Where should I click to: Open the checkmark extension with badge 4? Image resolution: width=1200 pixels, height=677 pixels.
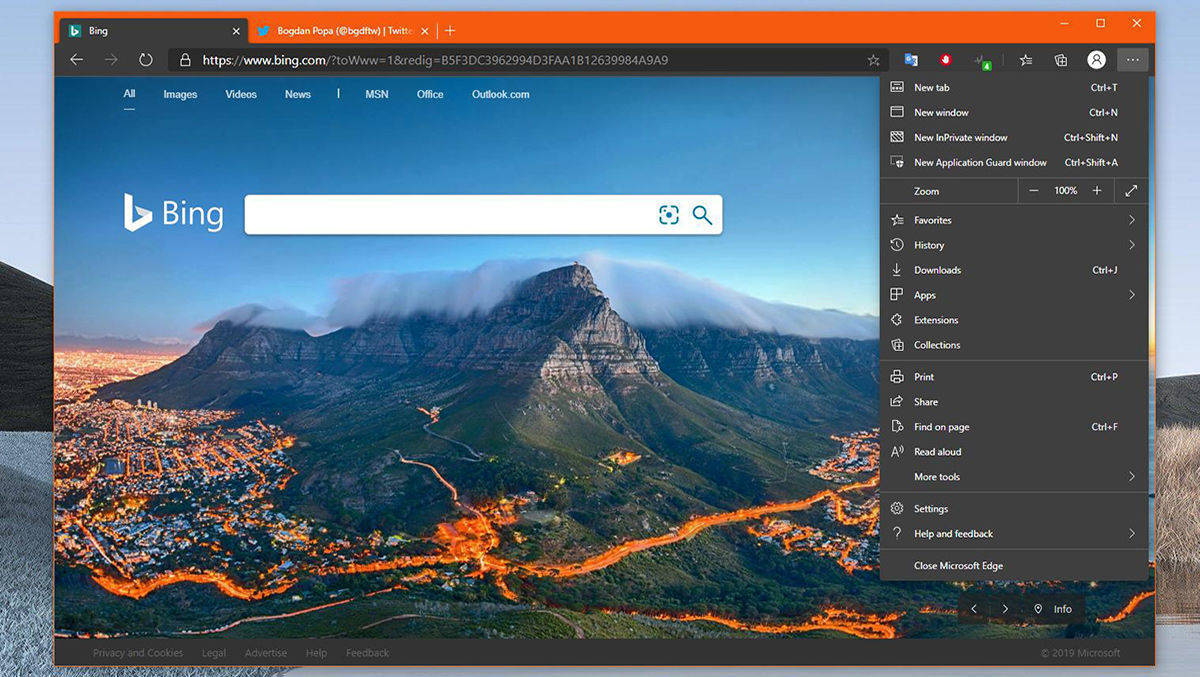point(983,61)
